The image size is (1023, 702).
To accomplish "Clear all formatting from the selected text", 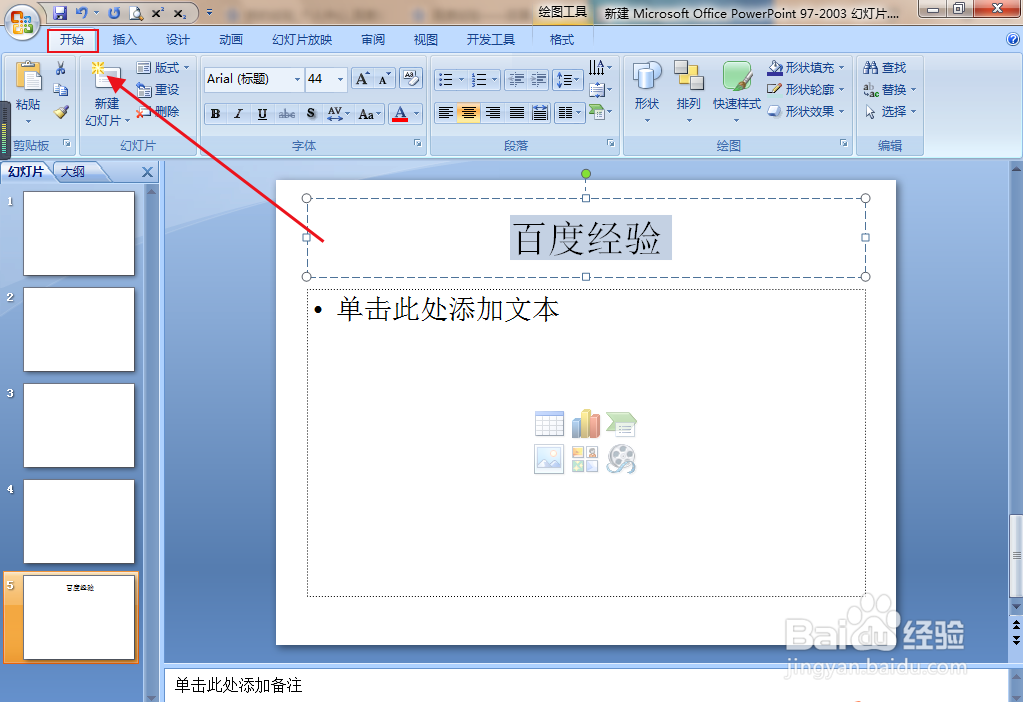I will [411, 79].
